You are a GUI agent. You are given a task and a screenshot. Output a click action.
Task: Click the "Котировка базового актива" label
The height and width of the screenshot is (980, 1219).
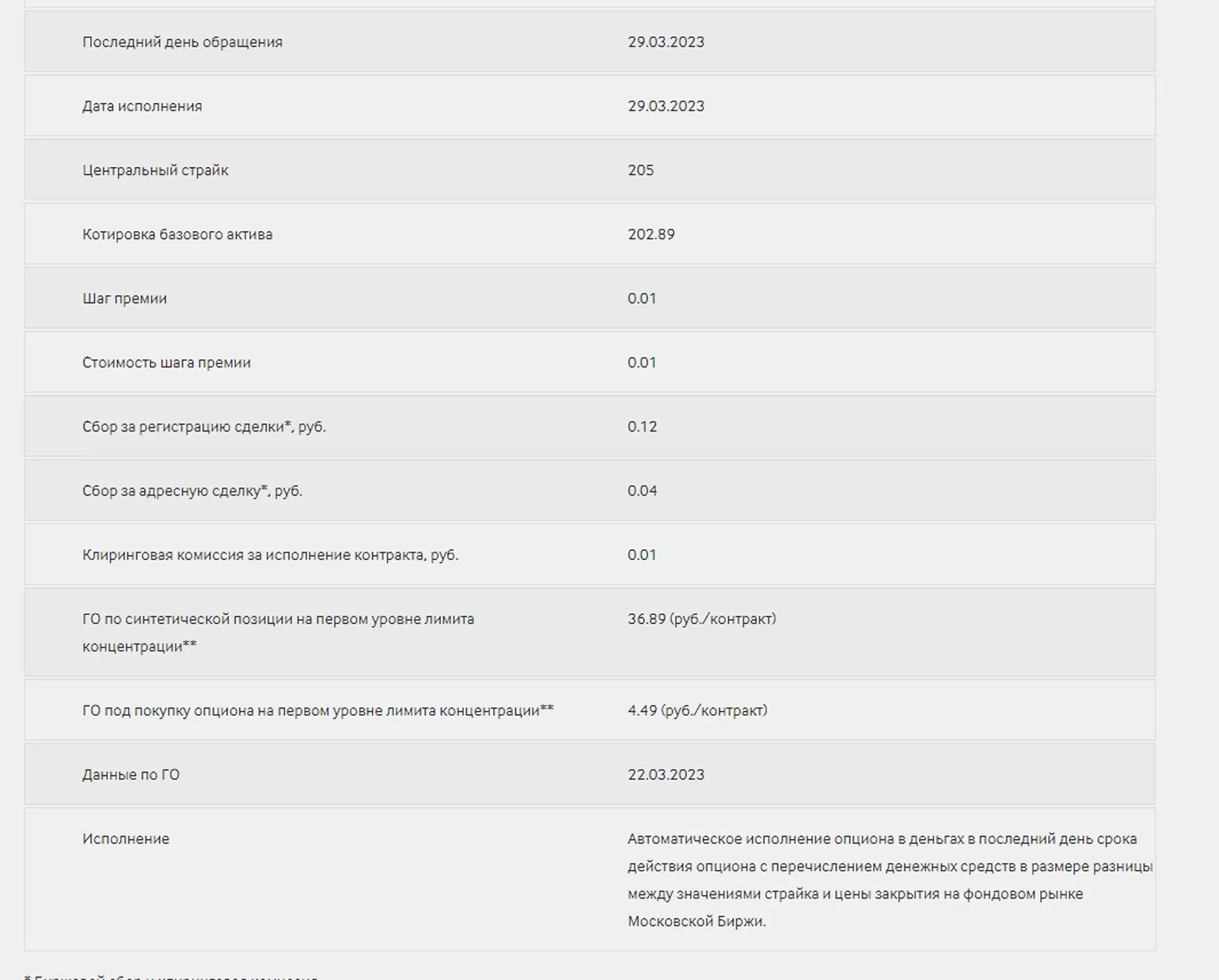(177, 234)
